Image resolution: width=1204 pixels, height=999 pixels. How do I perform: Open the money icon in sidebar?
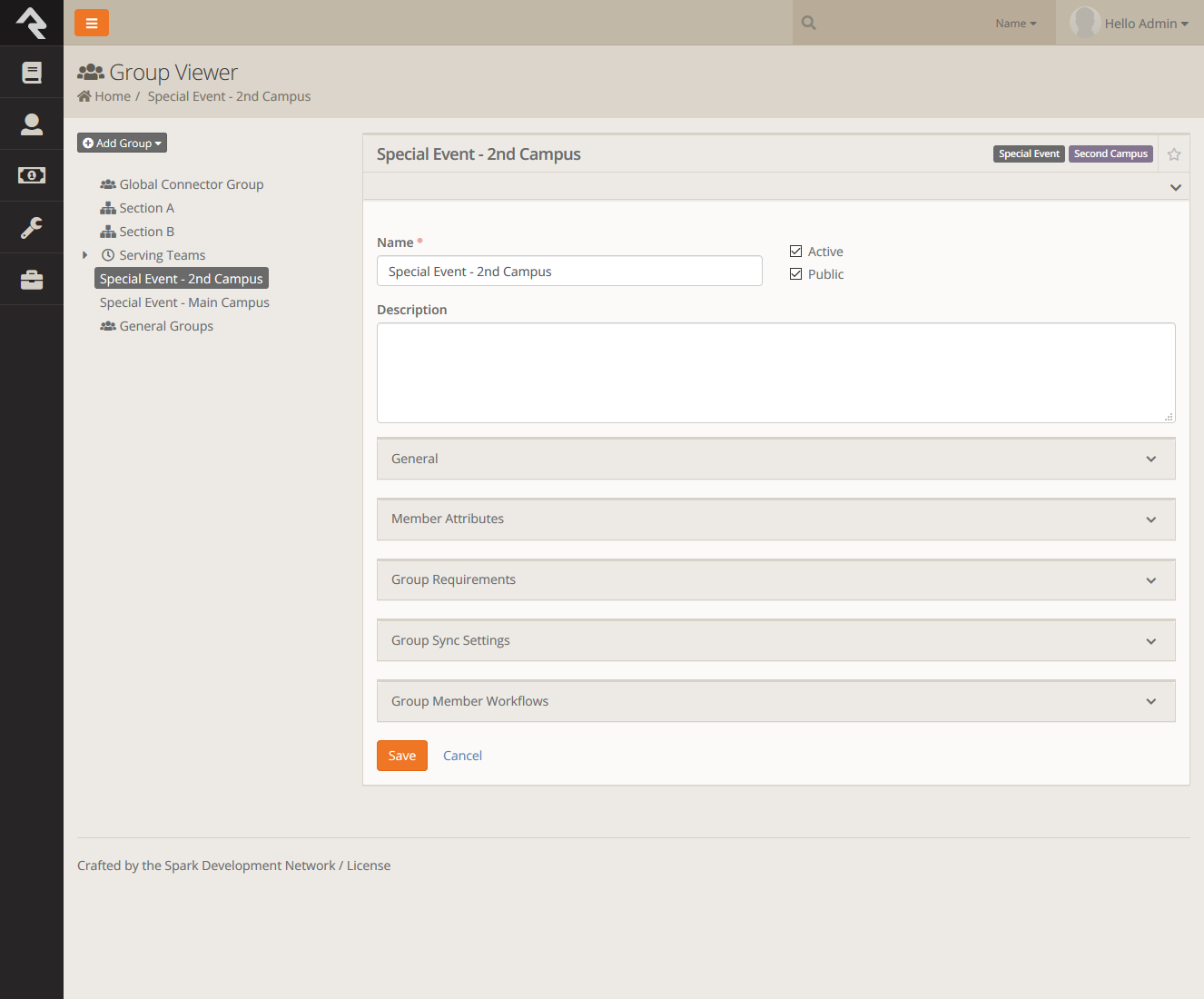[32, 175]
